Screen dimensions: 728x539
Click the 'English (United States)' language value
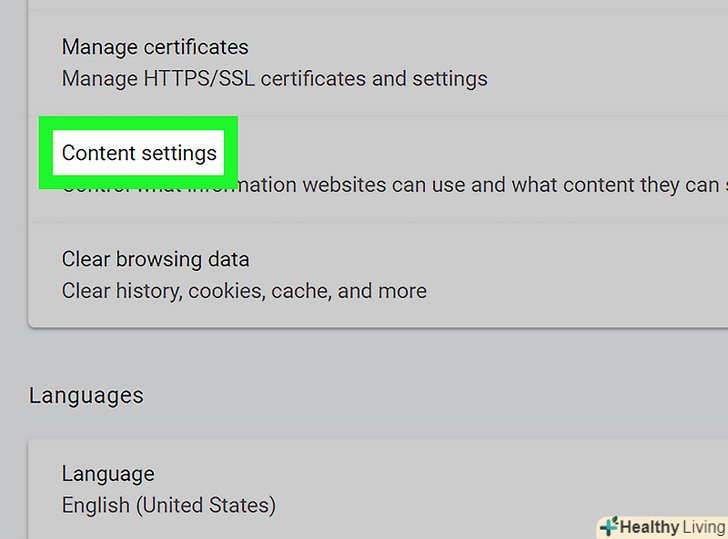click(168, 505)
